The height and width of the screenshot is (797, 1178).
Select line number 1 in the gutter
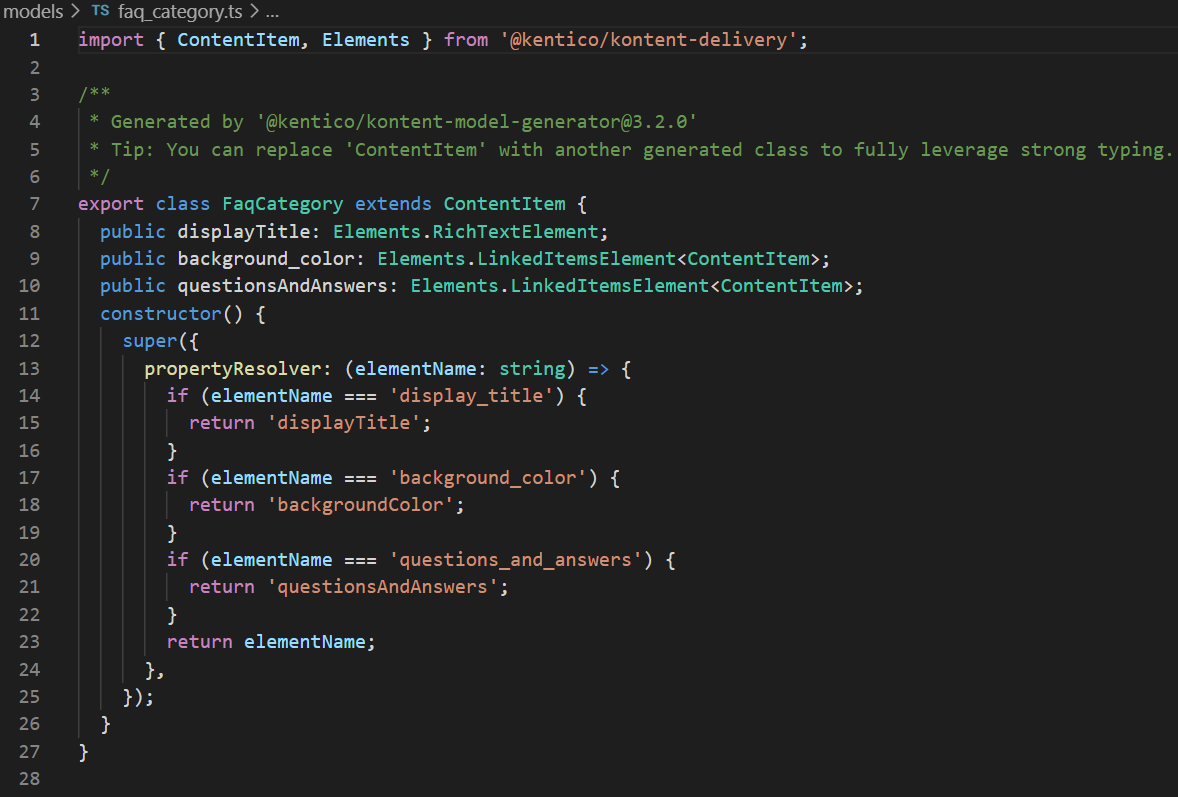click(x=35, y=40)
